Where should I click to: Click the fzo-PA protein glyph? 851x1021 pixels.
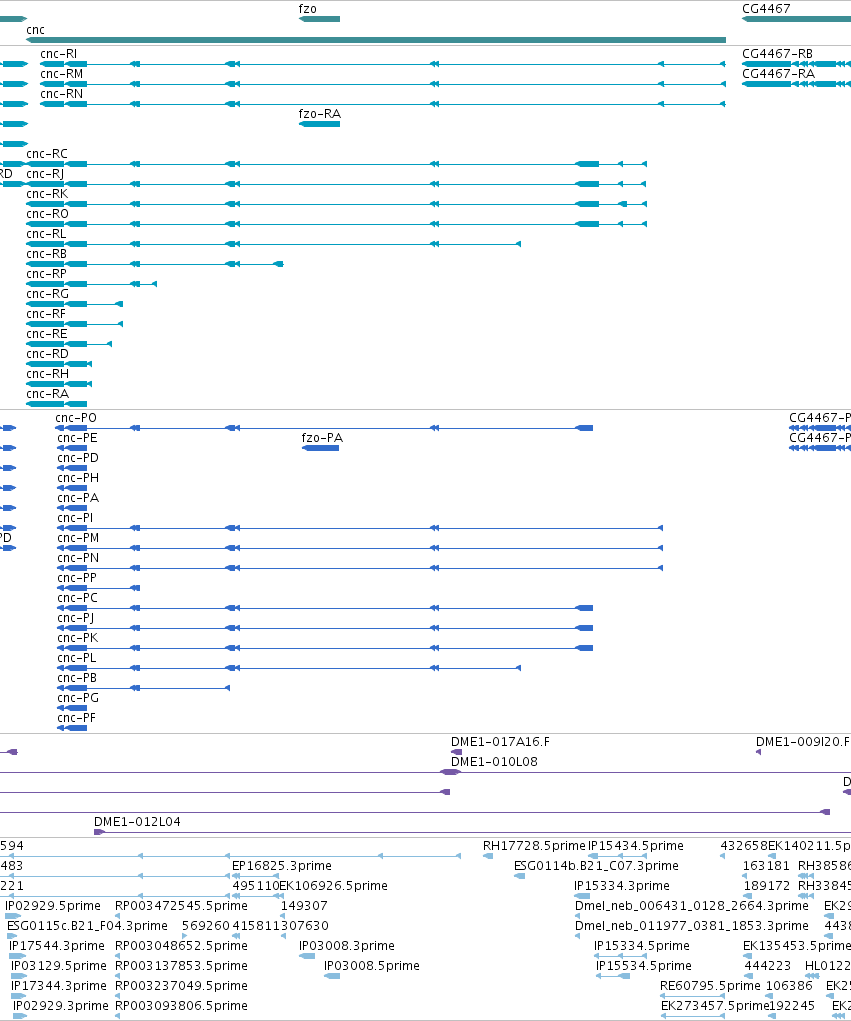[320, 448]
